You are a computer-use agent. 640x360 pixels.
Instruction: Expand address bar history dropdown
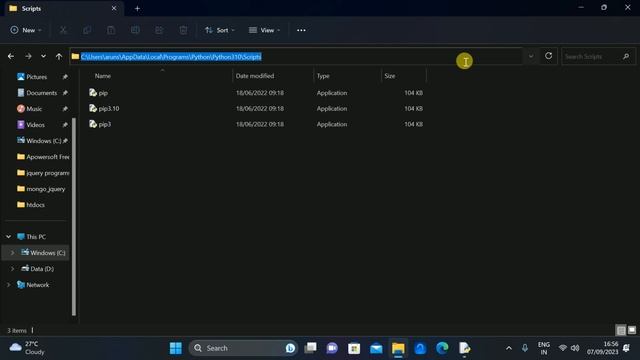531,56
